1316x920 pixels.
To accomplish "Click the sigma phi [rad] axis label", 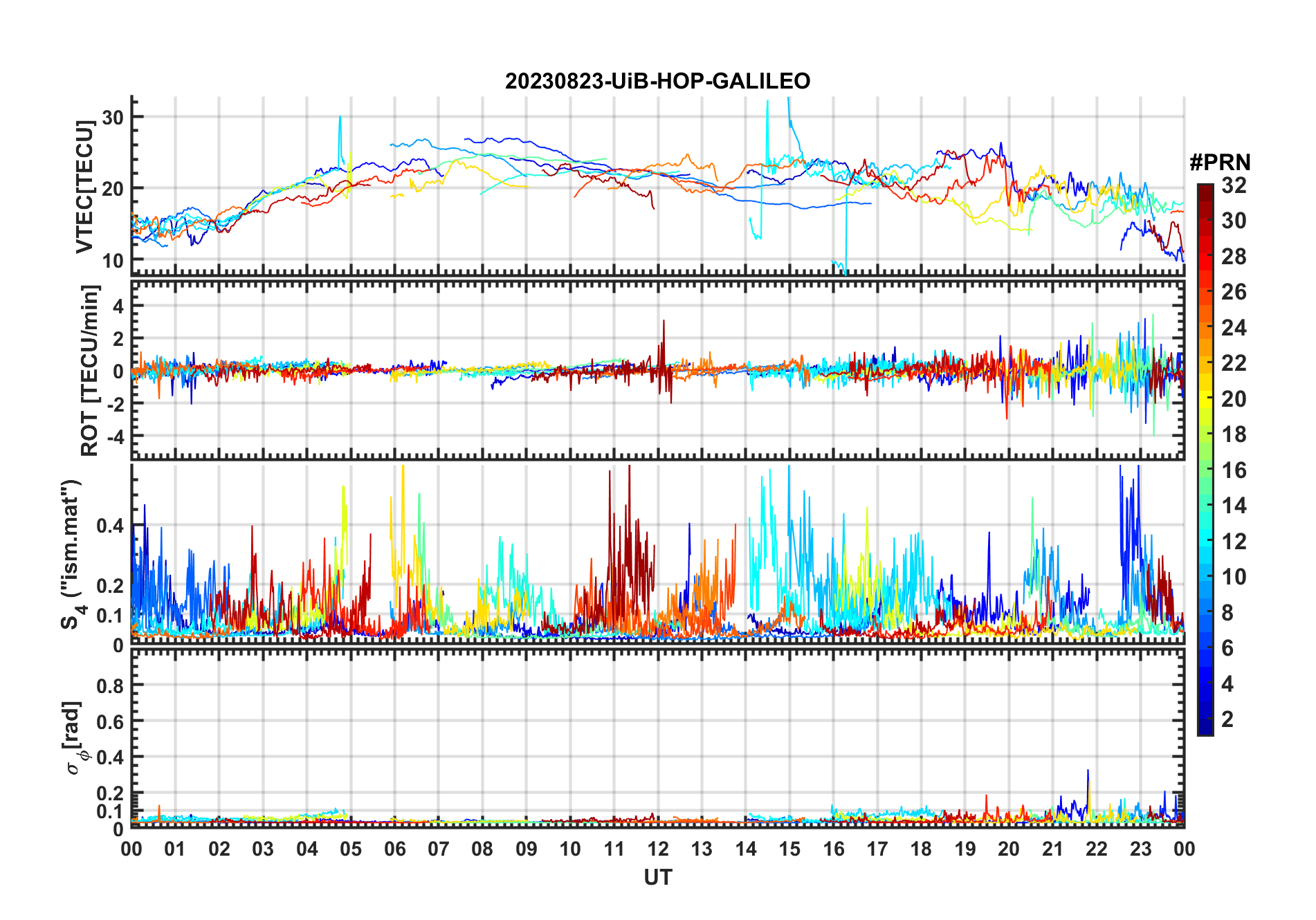I will [x=75, y=737].
